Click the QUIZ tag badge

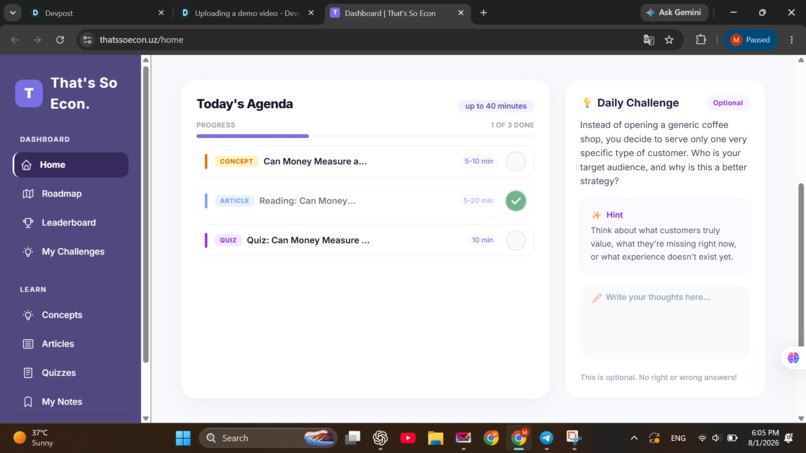228,240
